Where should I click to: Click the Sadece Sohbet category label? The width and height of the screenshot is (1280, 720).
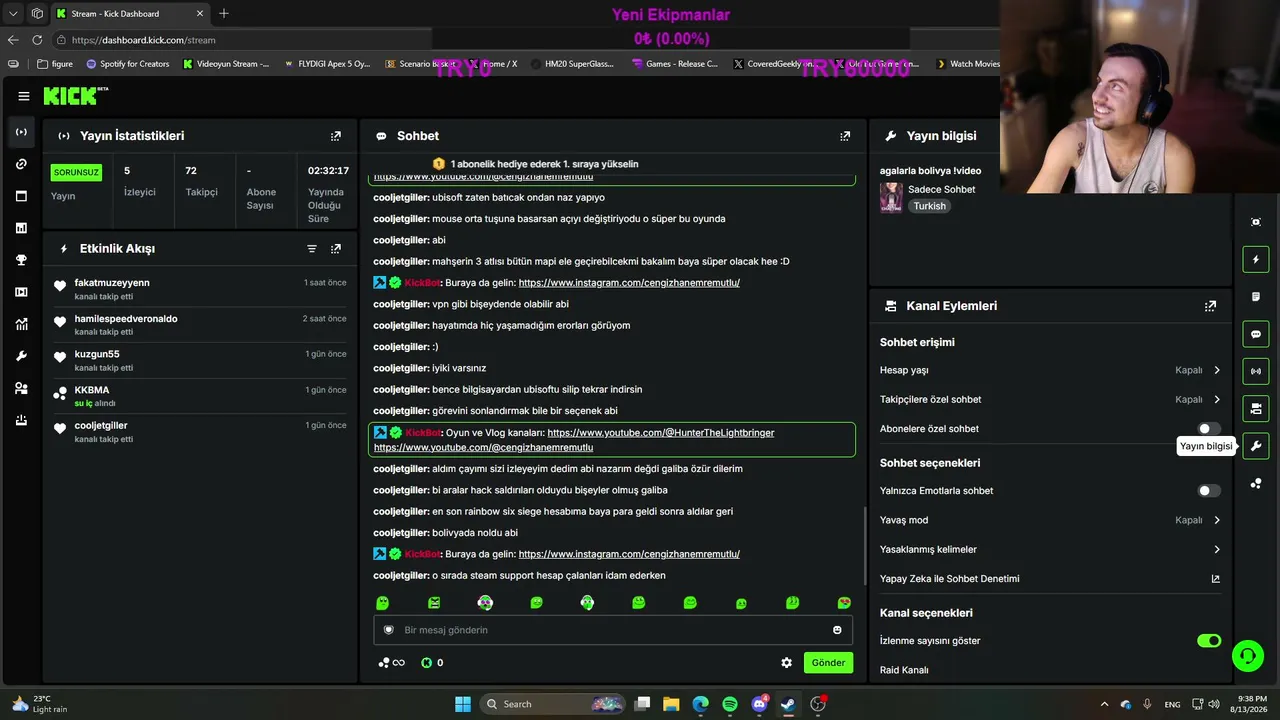coord(941,189)
